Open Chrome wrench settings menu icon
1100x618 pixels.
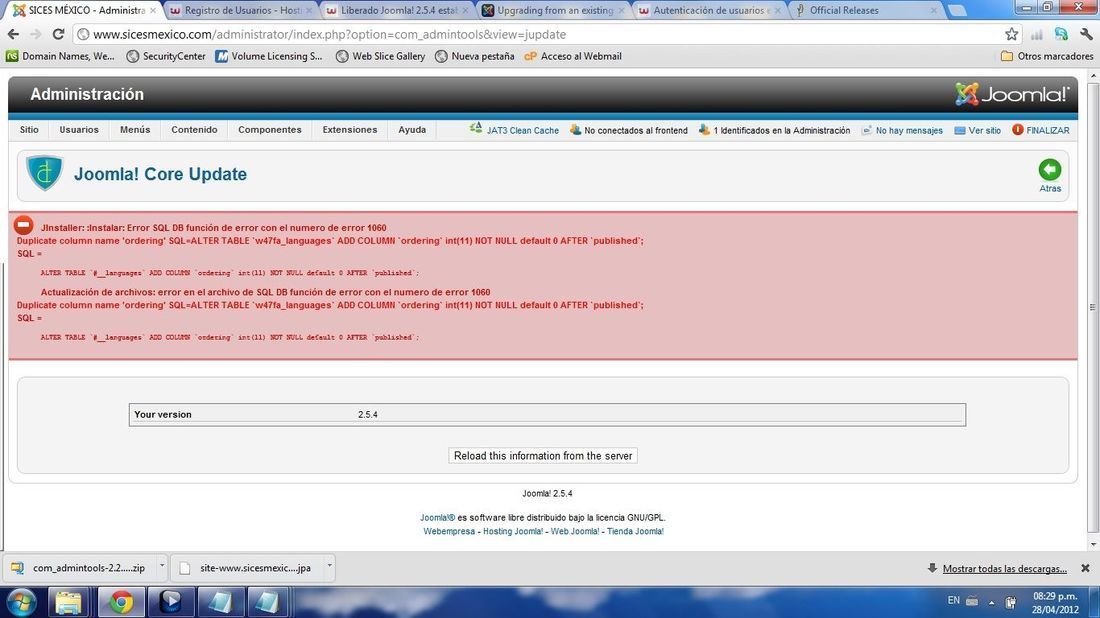pyautogui.click(x=1085, y=34)
